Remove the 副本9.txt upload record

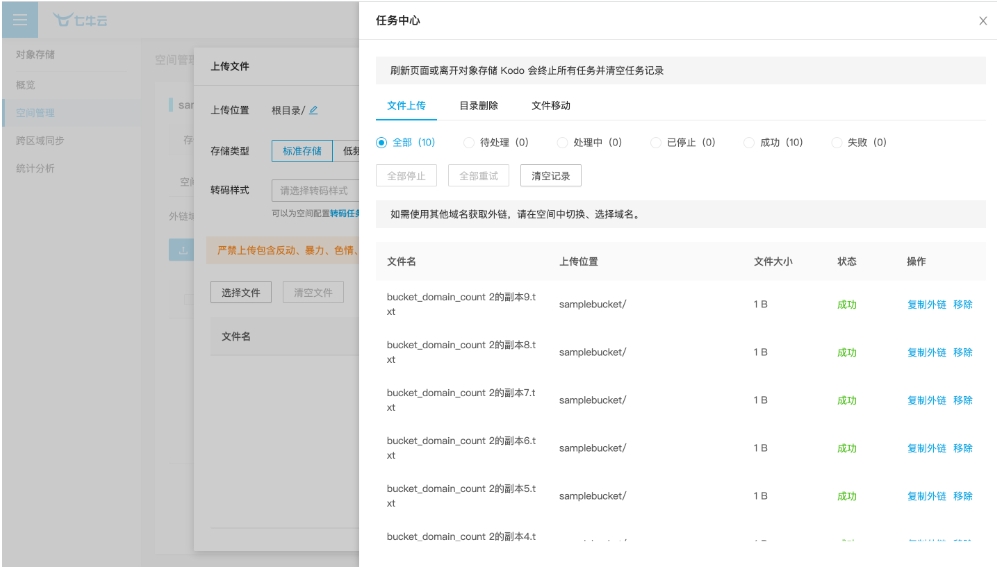click(963, 305)
